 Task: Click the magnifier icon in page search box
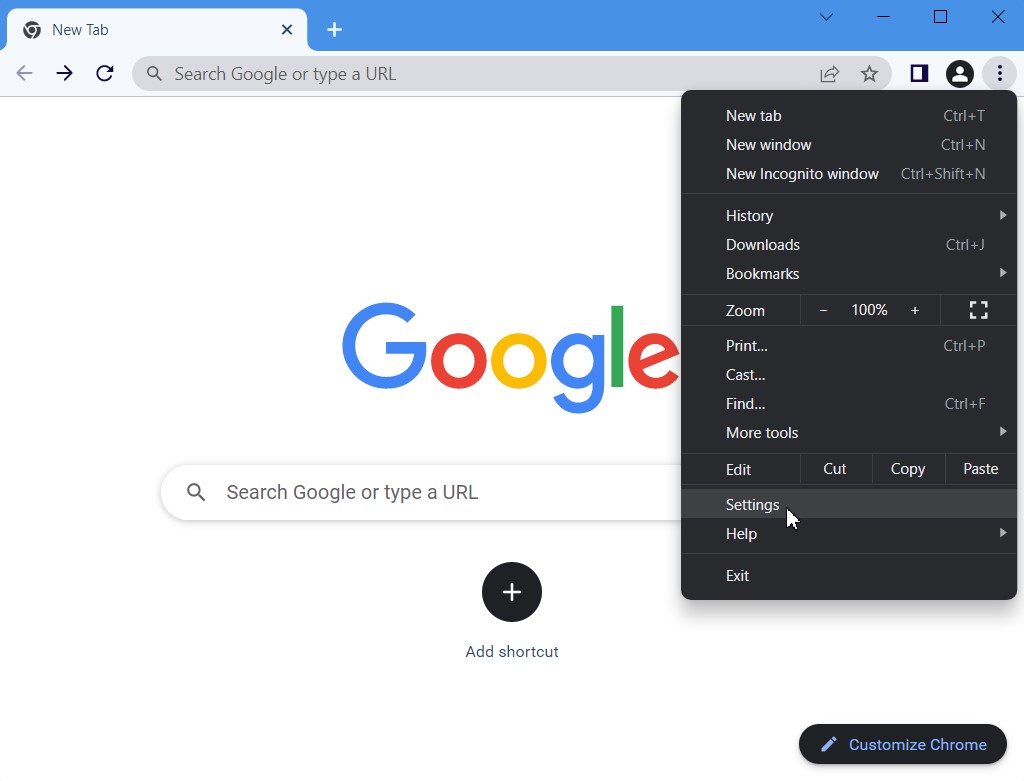click(196, 492)
